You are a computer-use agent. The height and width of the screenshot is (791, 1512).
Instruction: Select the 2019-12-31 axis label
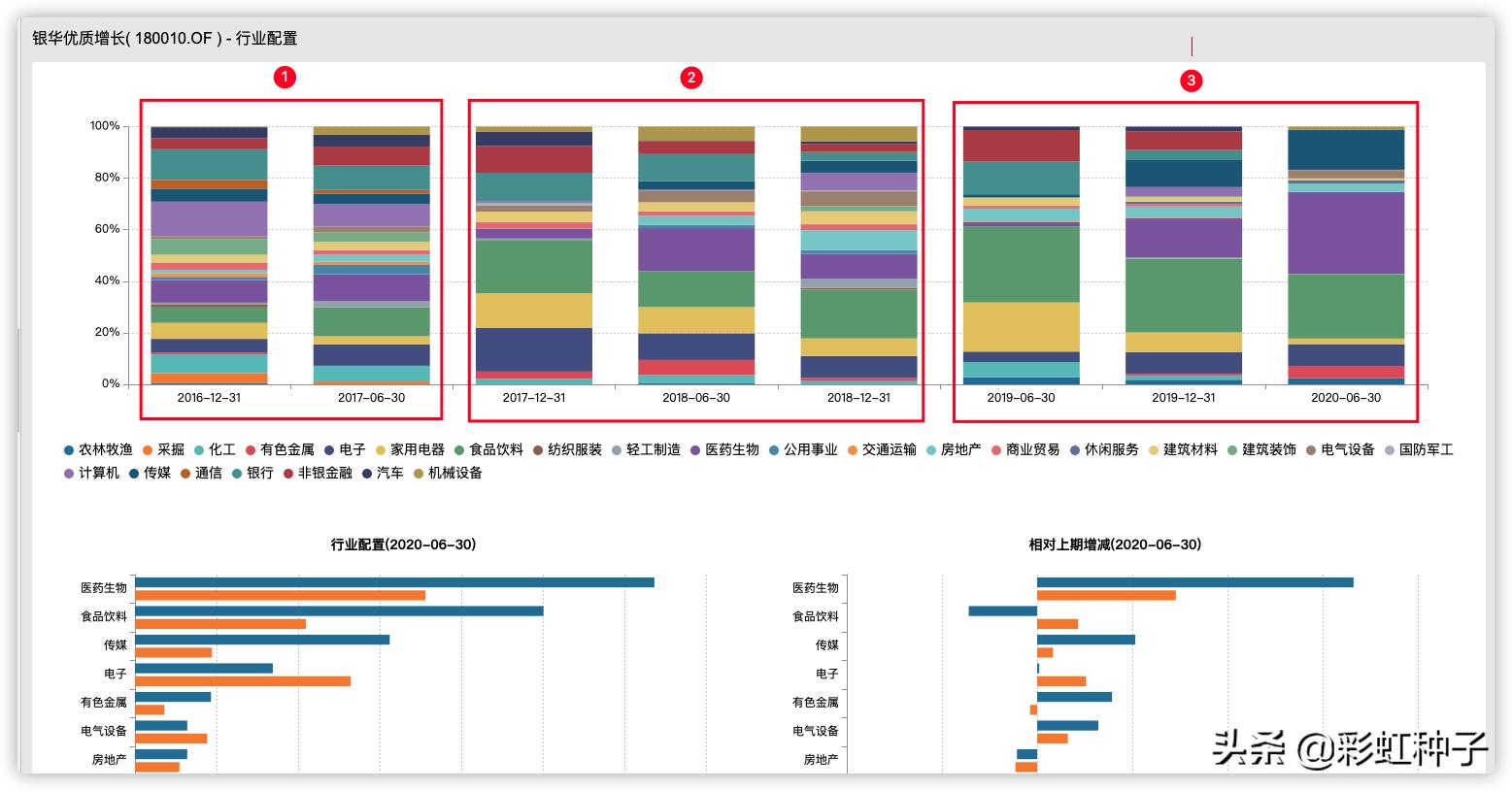click(x=1184, y=398)
